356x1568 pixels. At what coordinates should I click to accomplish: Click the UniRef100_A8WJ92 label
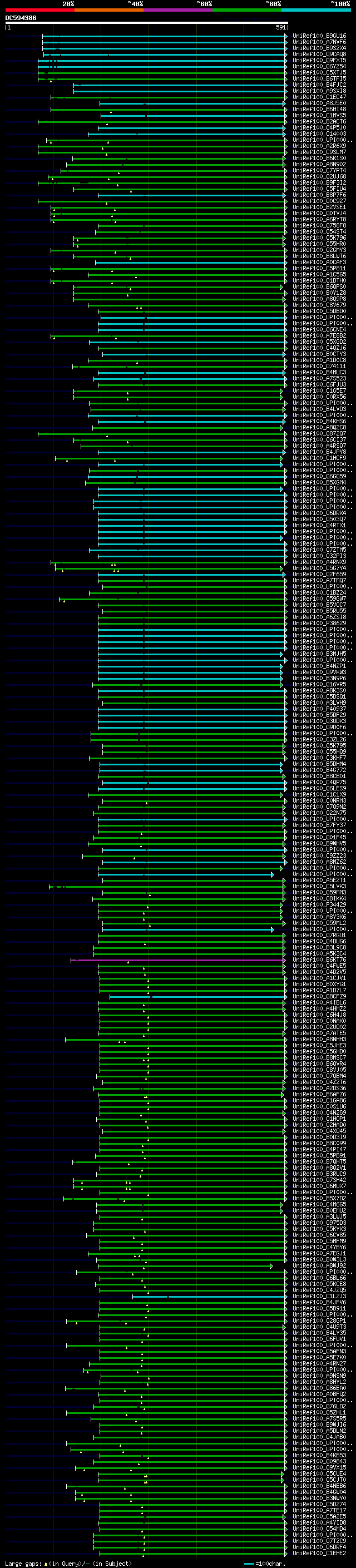319,1265
